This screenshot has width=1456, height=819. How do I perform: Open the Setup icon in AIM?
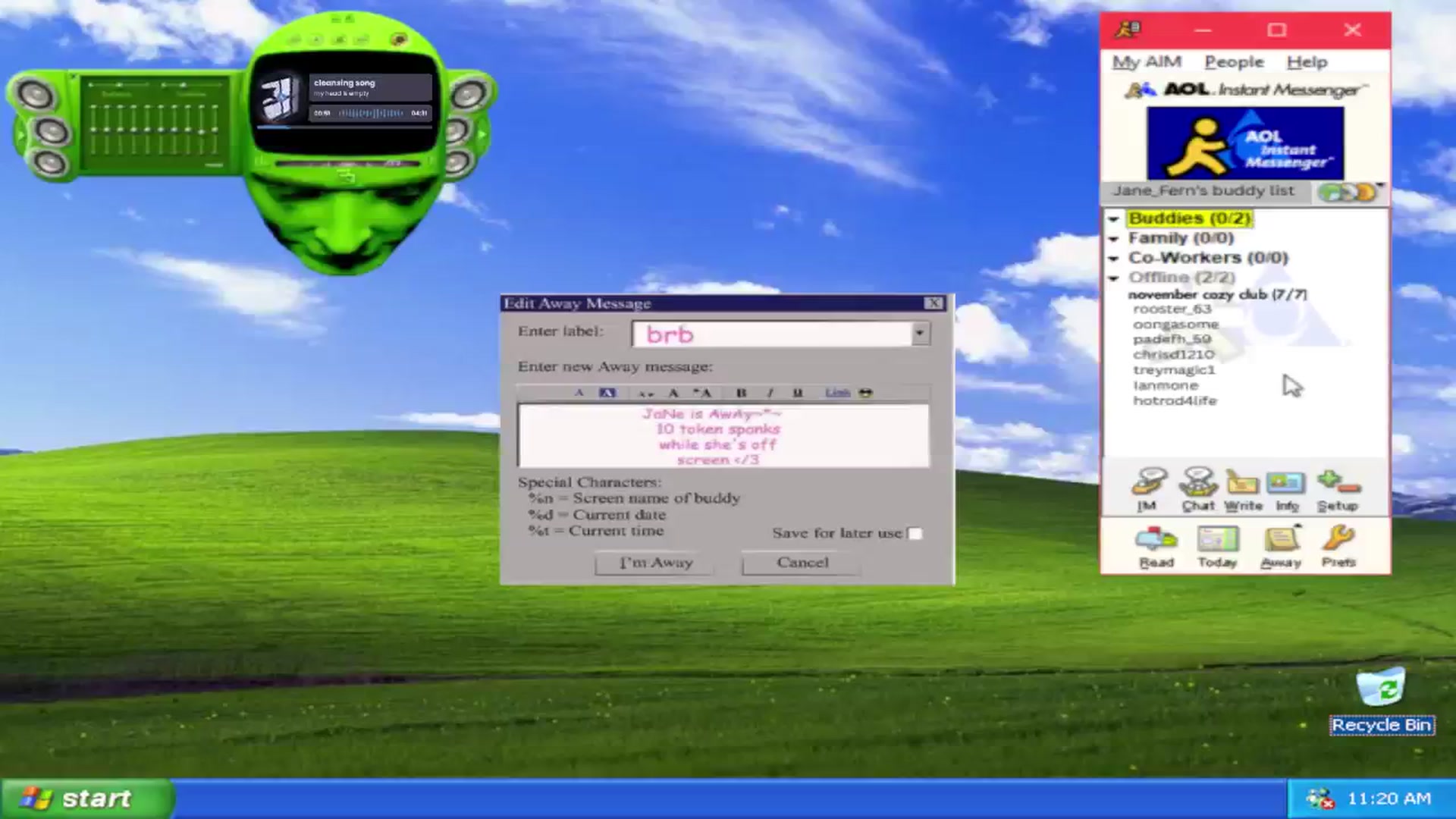point(1338,489)
